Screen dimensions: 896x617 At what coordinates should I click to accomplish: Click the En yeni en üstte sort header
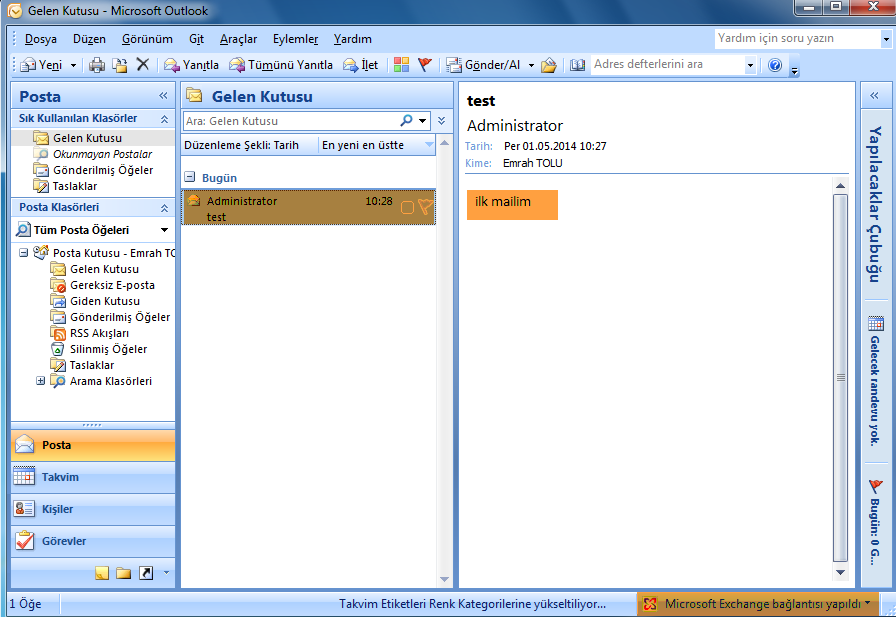[x=377, y=145]
